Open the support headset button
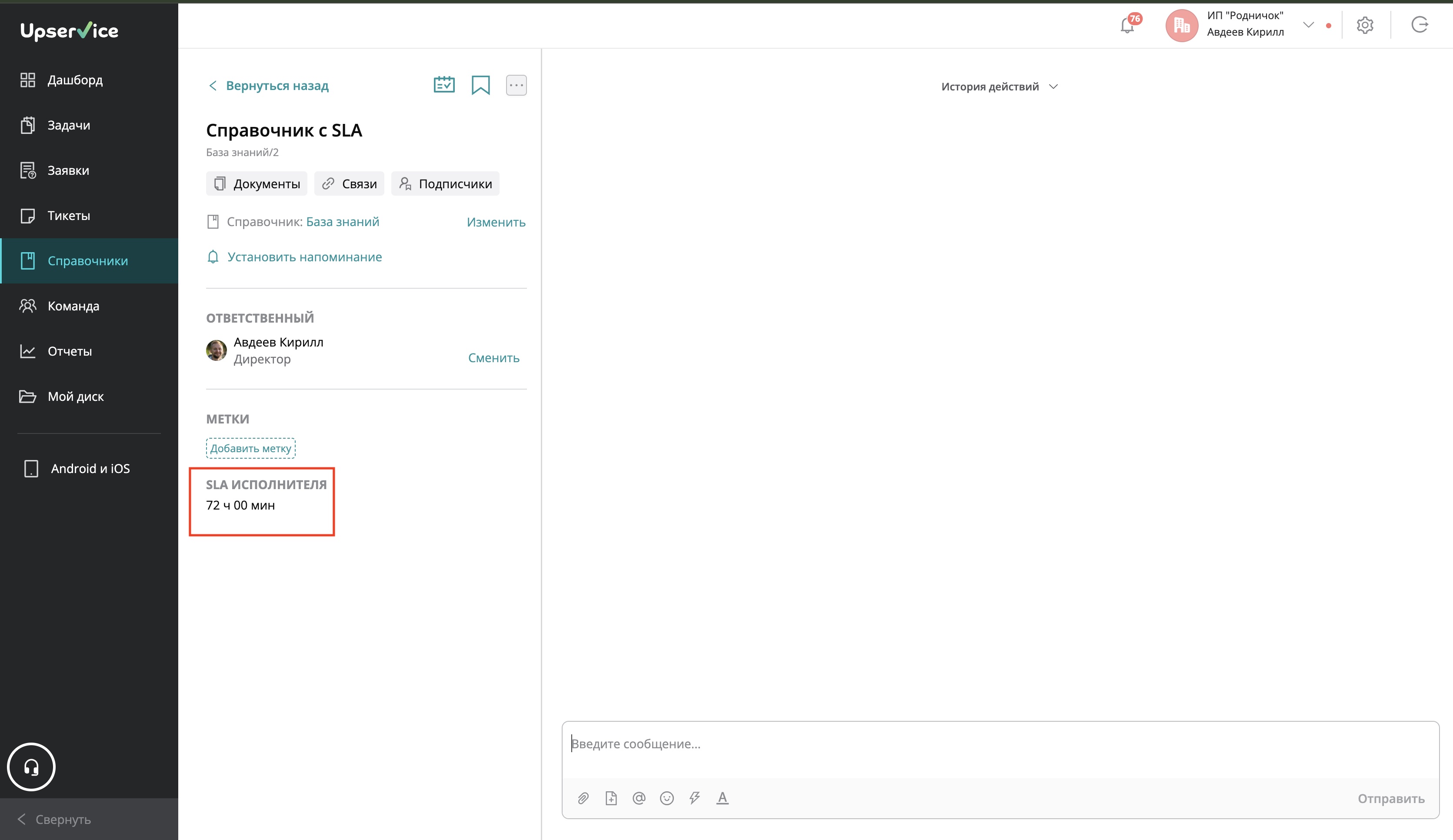The height and width of the screenshot is (840, 1453). (31, 767)
